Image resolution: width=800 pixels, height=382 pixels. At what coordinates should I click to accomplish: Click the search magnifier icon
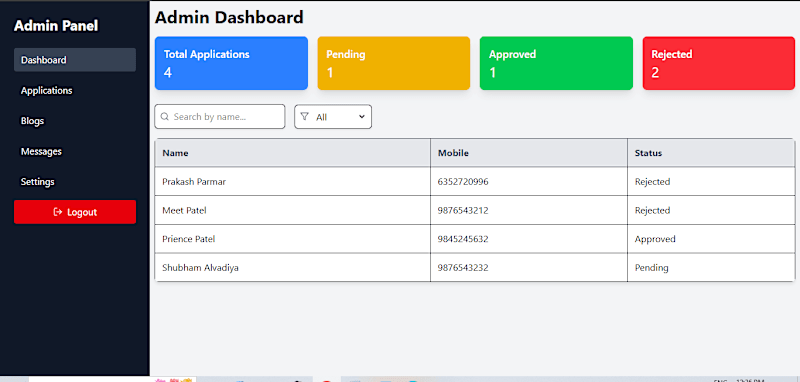click(164, 117)
